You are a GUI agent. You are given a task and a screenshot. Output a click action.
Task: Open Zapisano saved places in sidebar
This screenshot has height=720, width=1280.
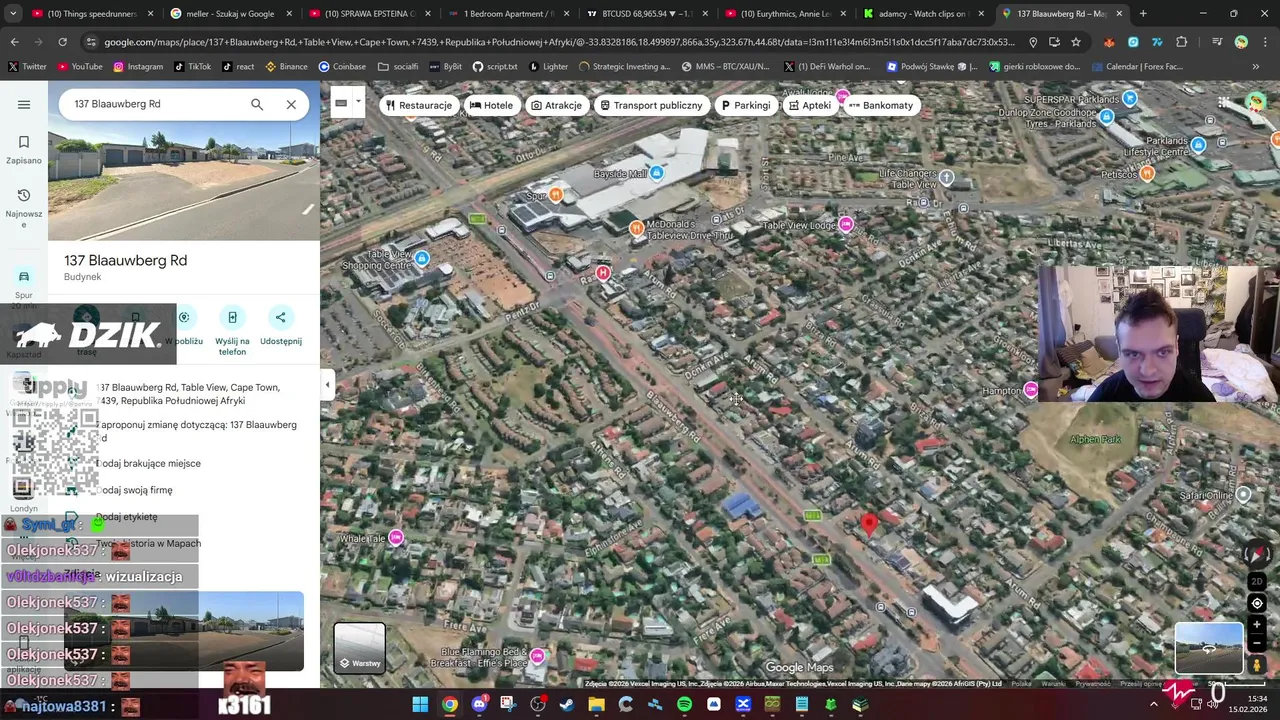(x=24, y=149)
